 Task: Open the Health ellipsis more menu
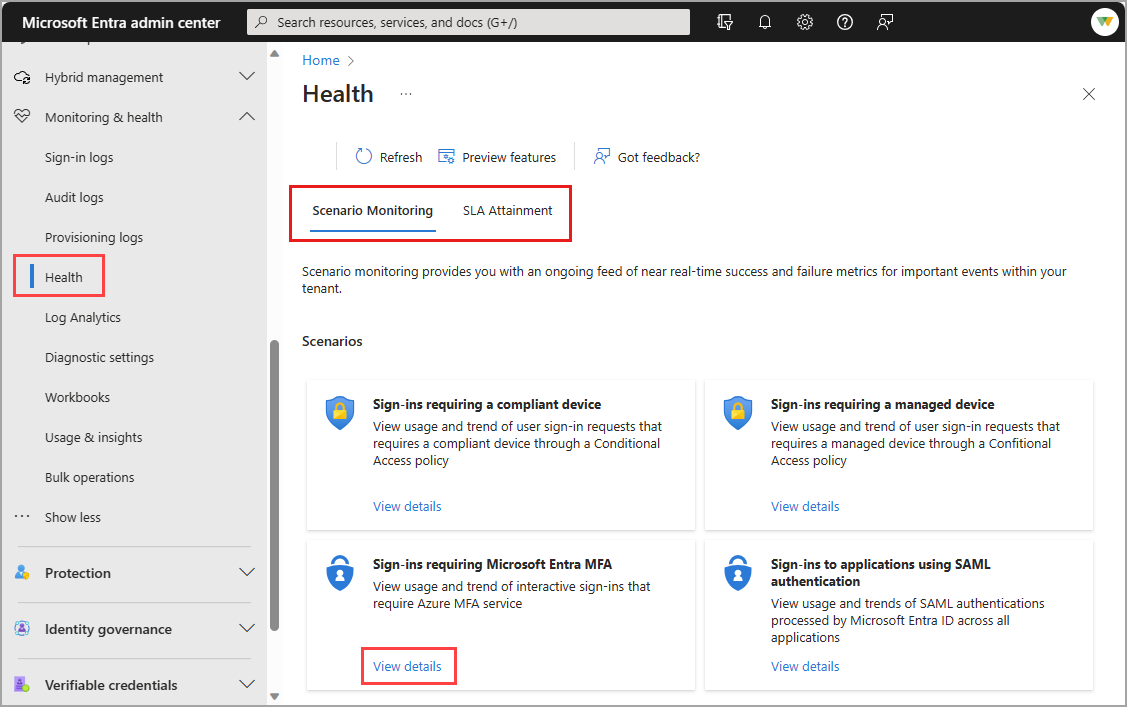pos(406,94)
